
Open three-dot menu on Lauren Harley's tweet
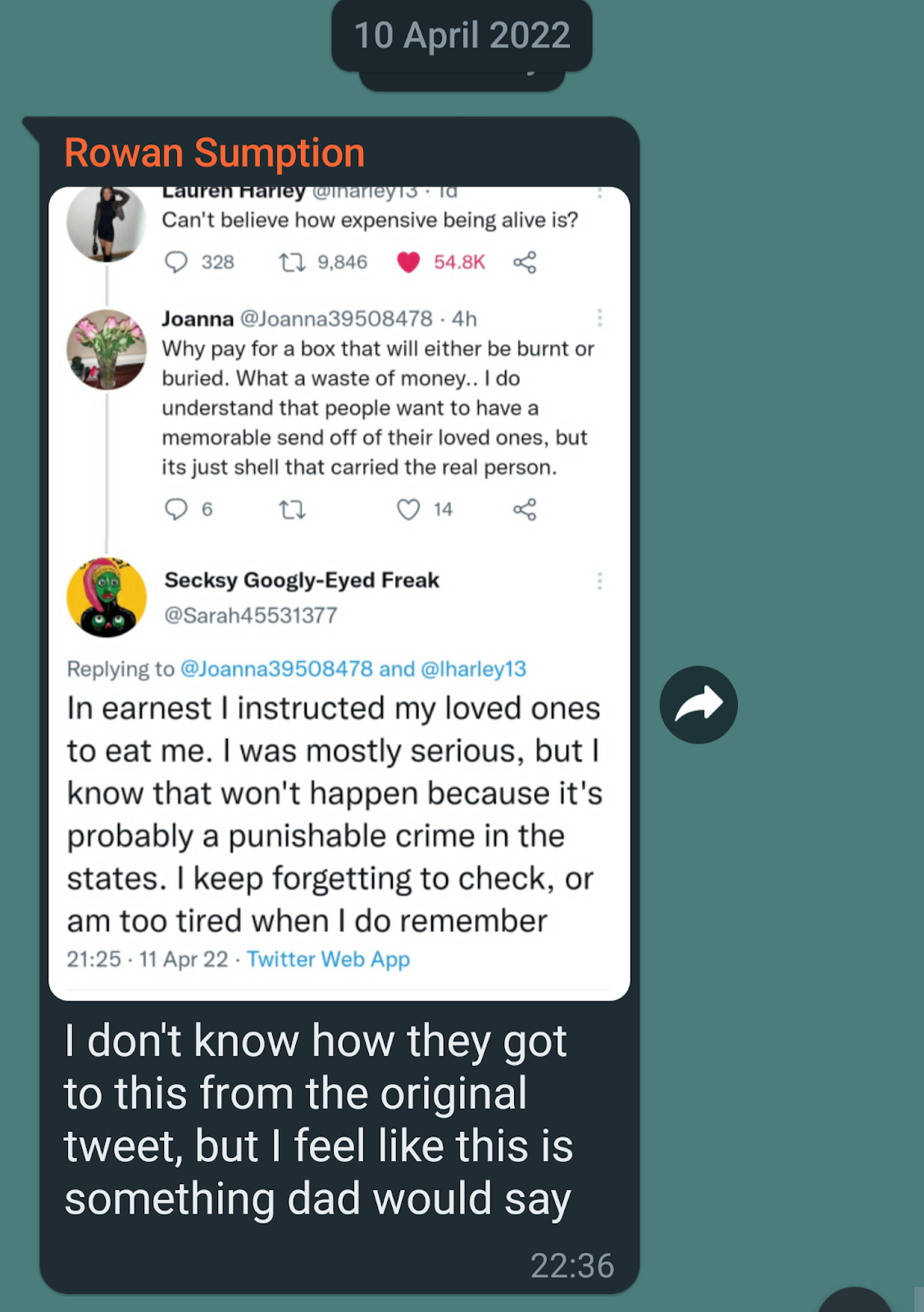599,194
